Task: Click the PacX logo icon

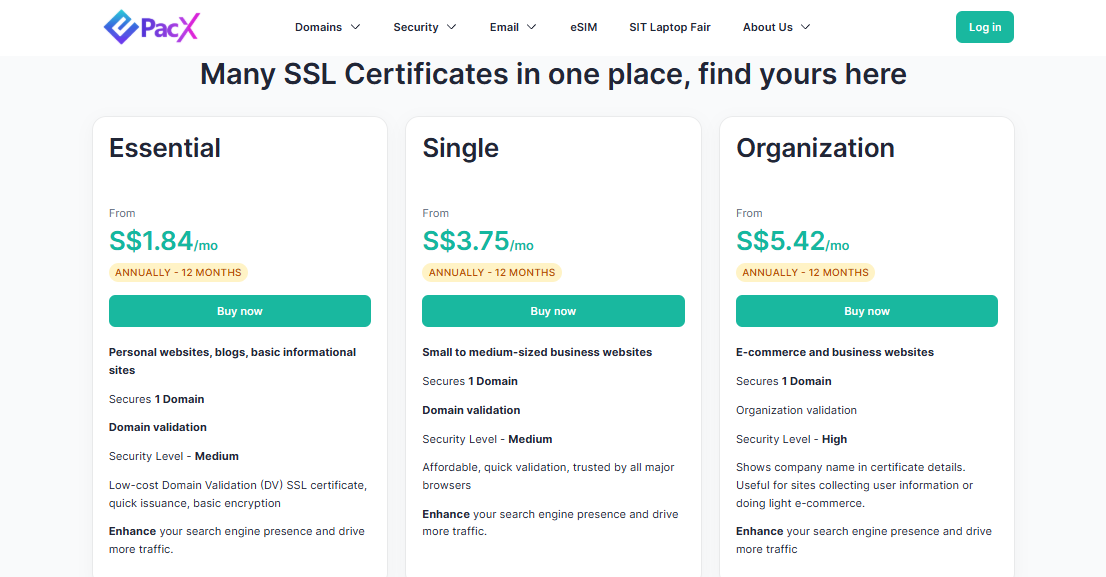Action: pyautogui.click(x=122, y=27)
